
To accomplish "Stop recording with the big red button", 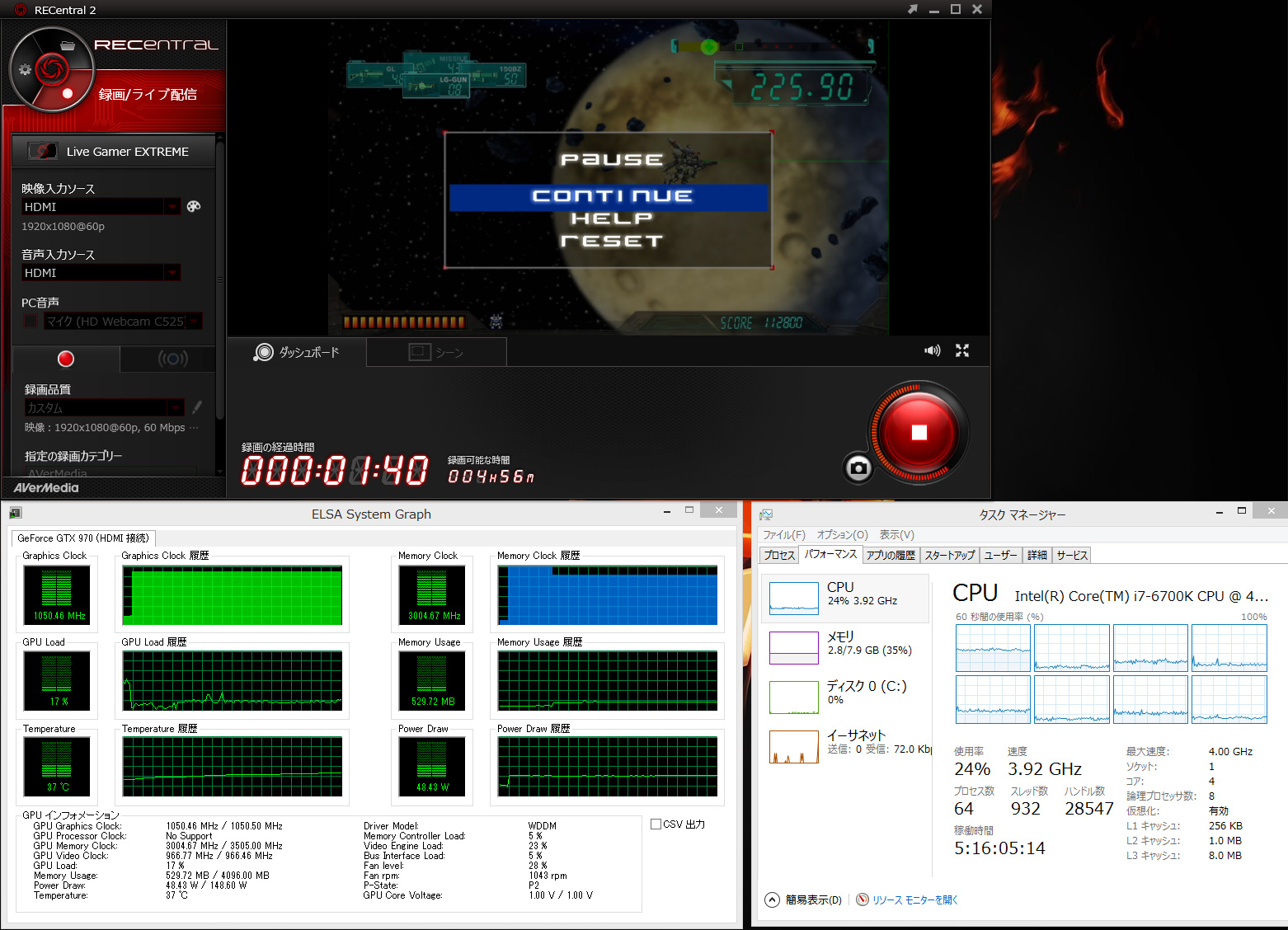I will point(919,433).
